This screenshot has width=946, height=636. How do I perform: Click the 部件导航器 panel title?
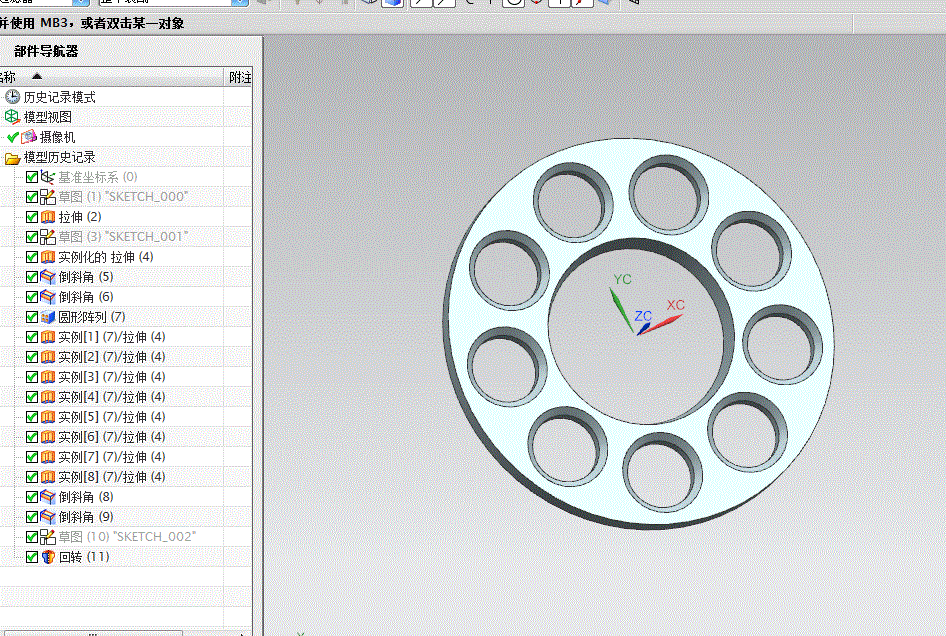[x=46, y=51]
